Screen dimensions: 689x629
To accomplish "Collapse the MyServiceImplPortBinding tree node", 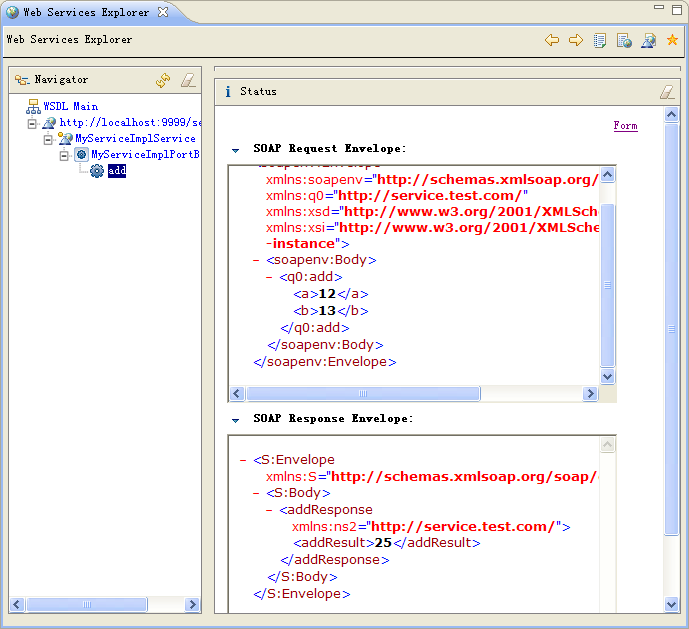I will (x=64, y=156).
